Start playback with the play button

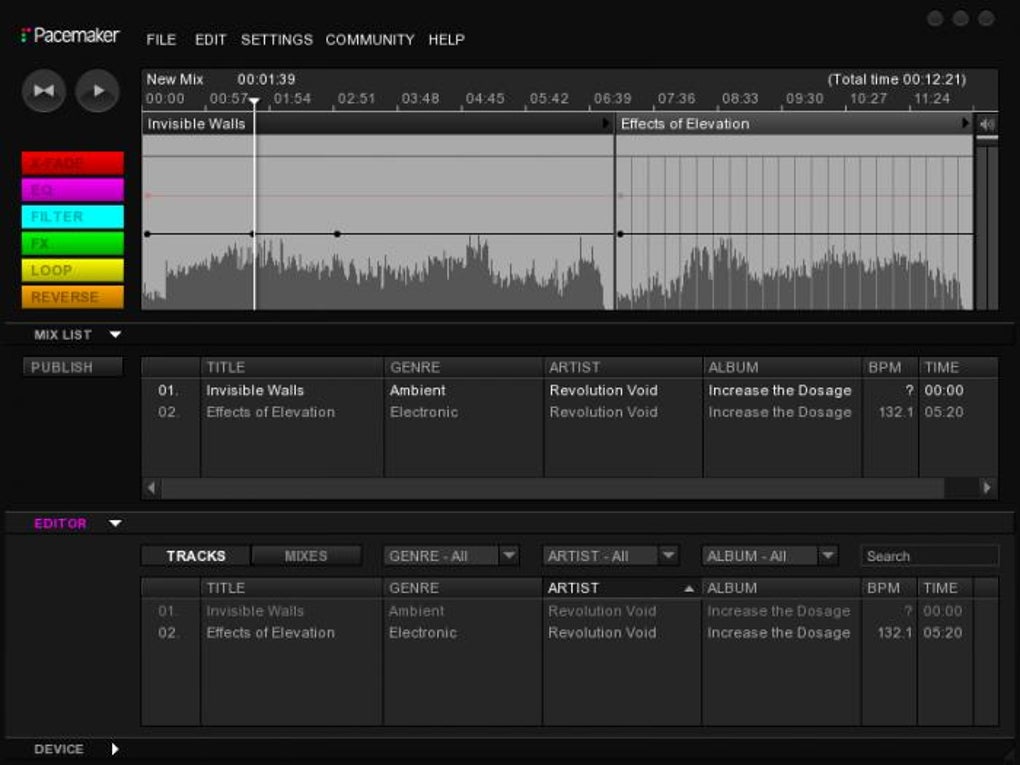point(98,90)
